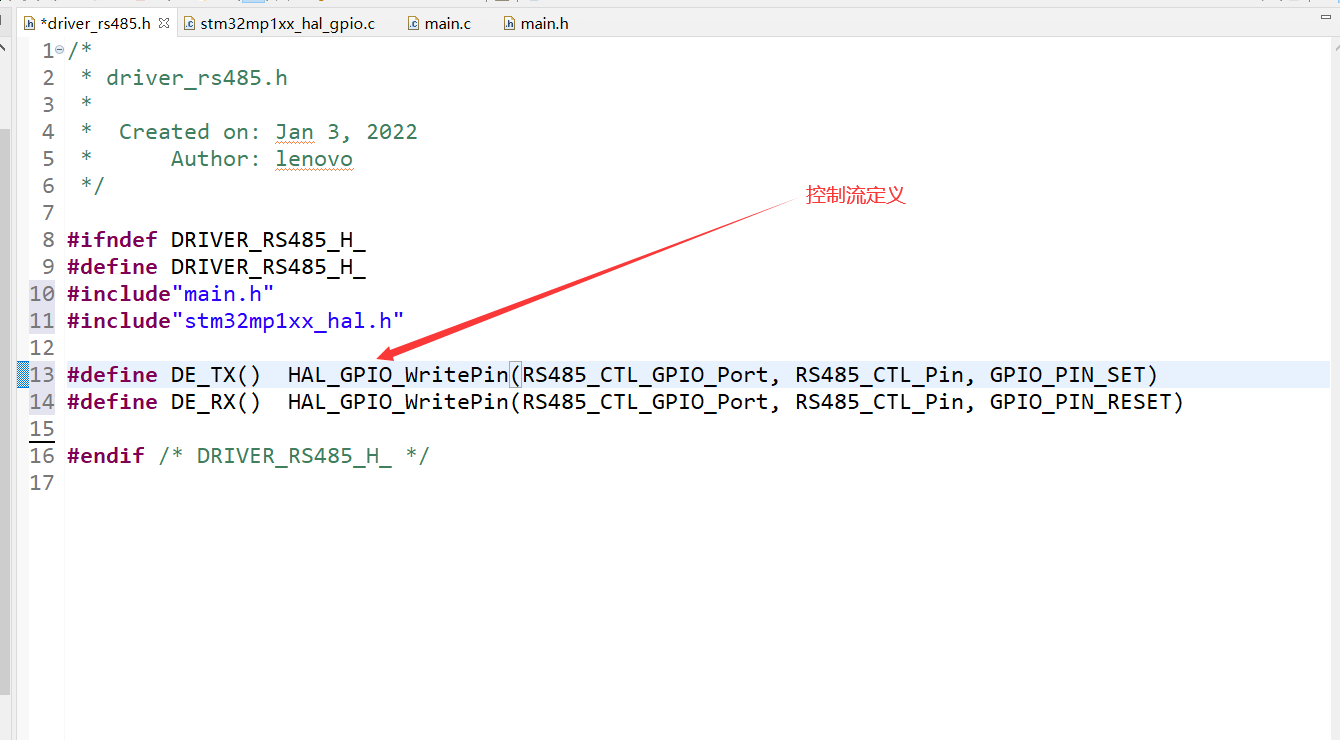Click GPIO_PIN_RESET argument
The image size is (1340, 740).
1080,401
